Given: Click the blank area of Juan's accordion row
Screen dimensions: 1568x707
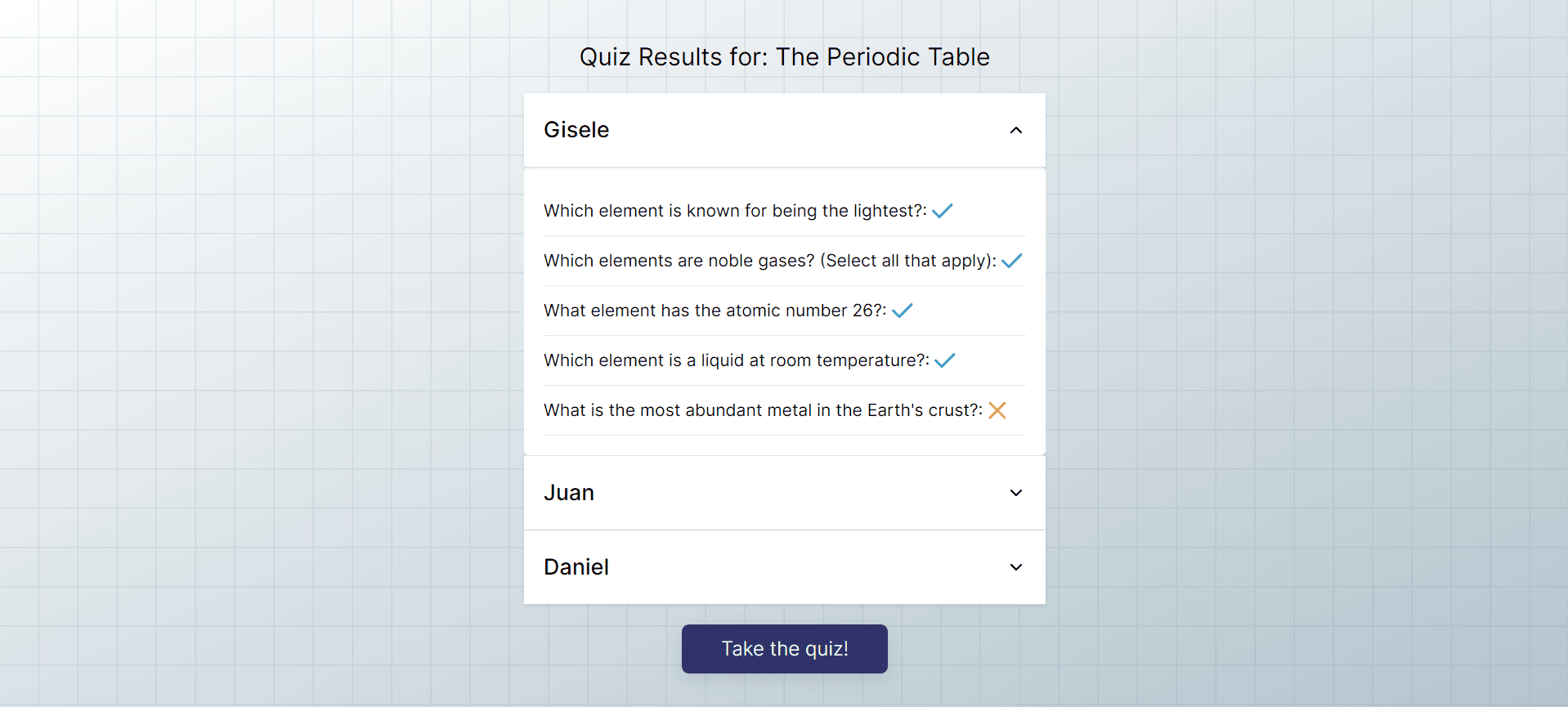Looking at the screenshot, I should (x=801, y=493).
